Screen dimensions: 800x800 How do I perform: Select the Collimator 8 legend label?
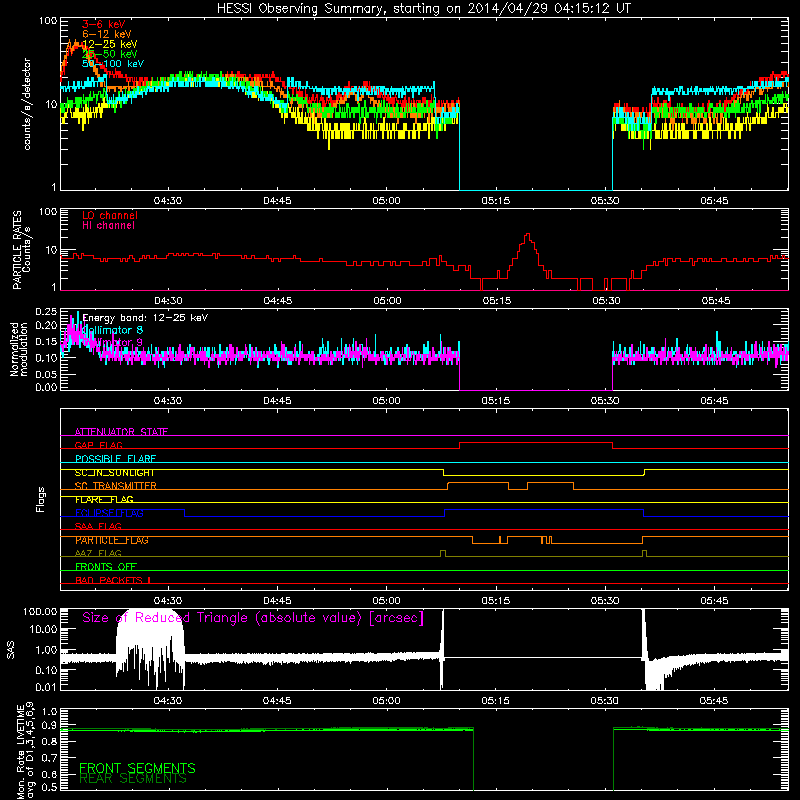(x=112, y=330)
